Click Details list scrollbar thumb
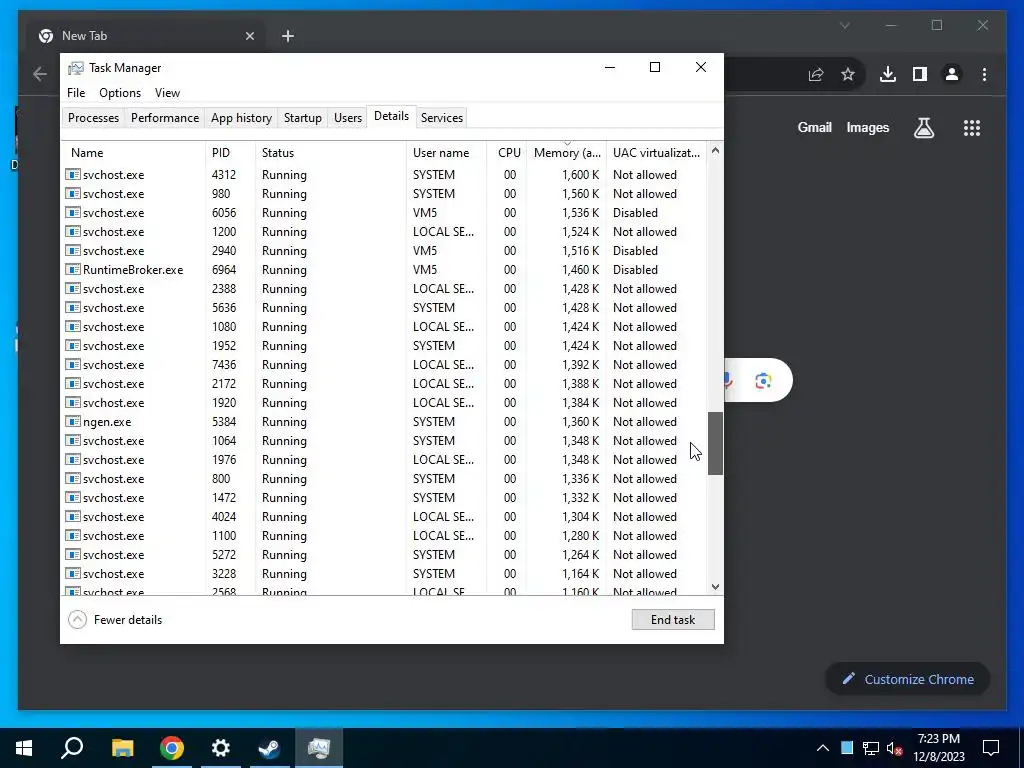1024x768 pixels. [x=715, y=443]
